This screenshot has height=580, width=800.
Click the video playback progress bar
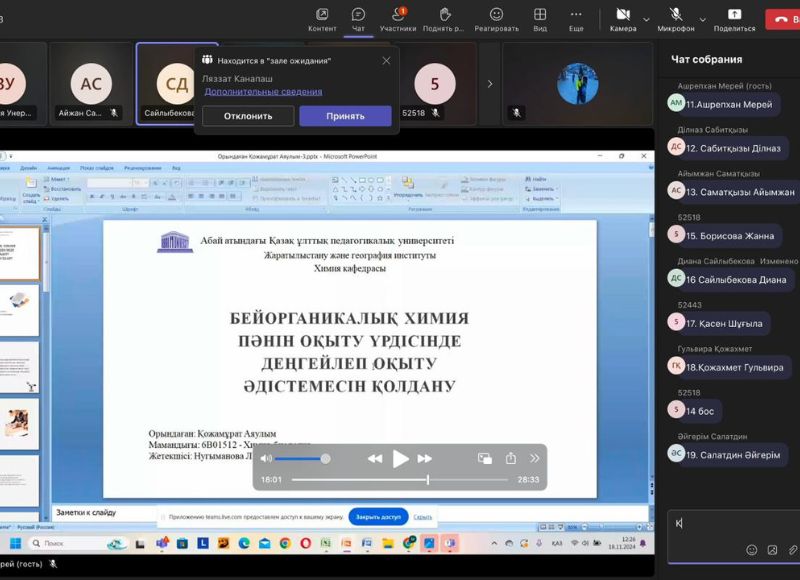pos(400,480)
